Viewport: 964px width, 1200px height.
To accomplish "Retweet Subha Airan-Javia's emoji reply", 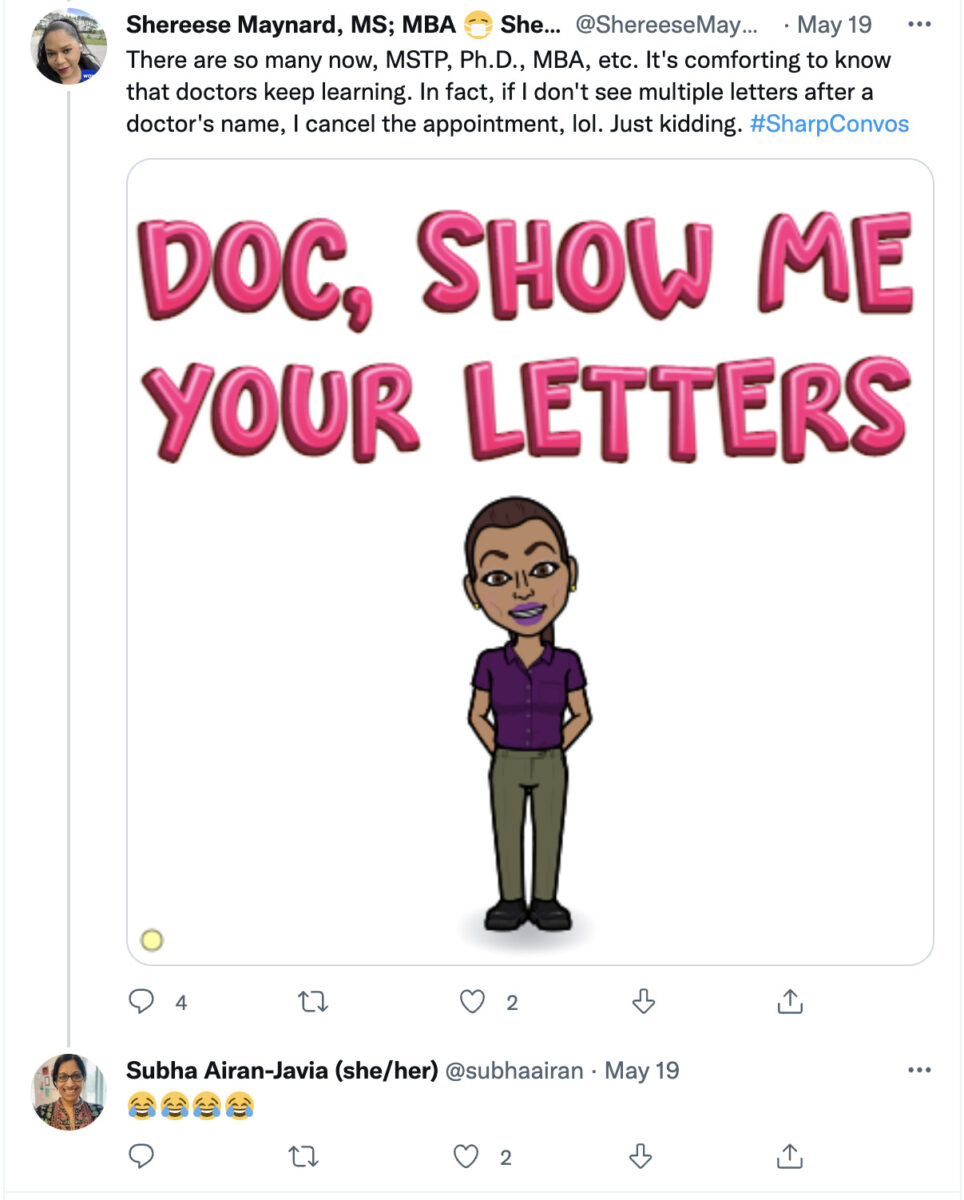I will point(303,1157).
